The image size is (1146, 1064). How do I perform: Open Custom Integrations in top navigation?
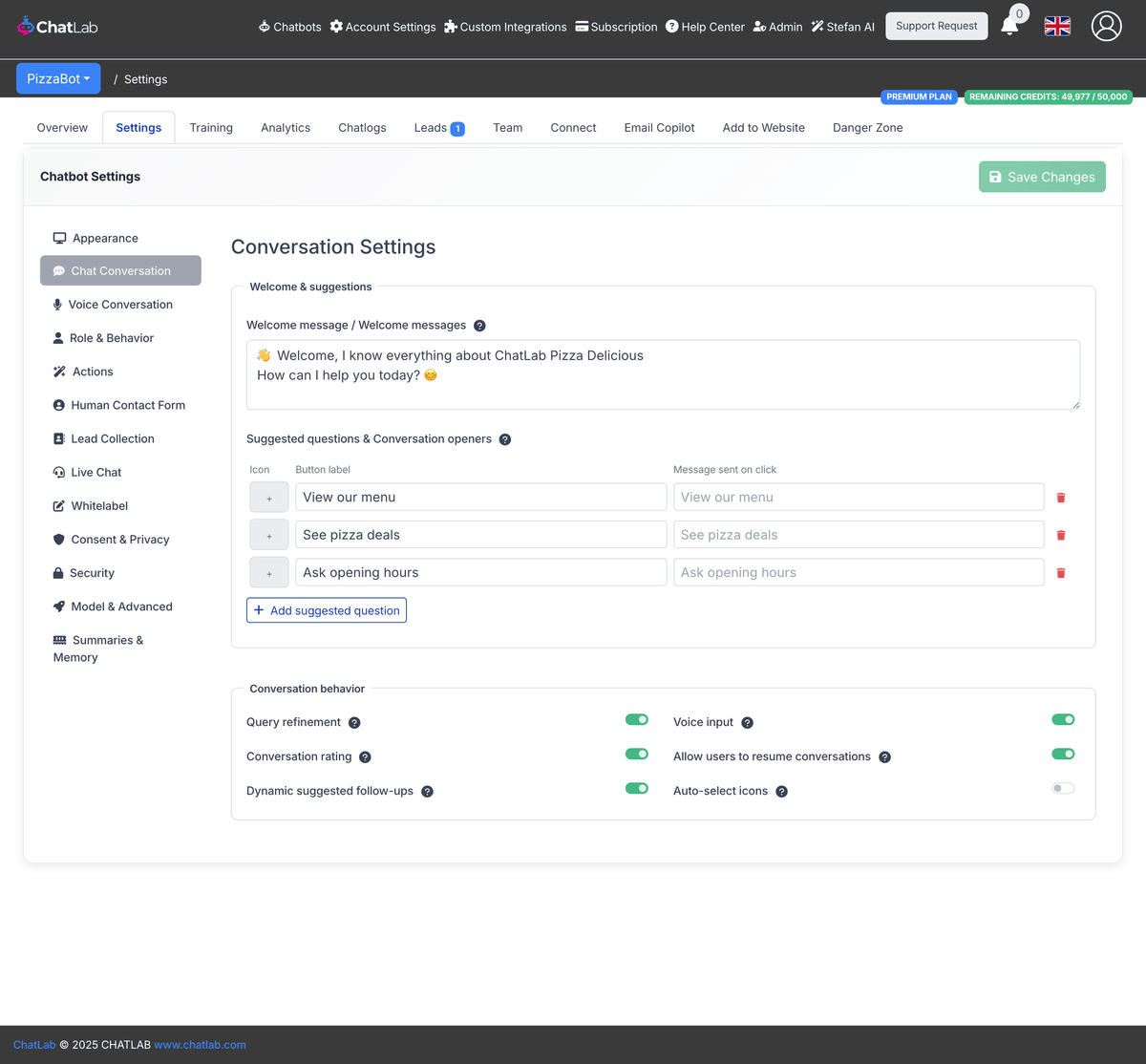tap(505, 27)
